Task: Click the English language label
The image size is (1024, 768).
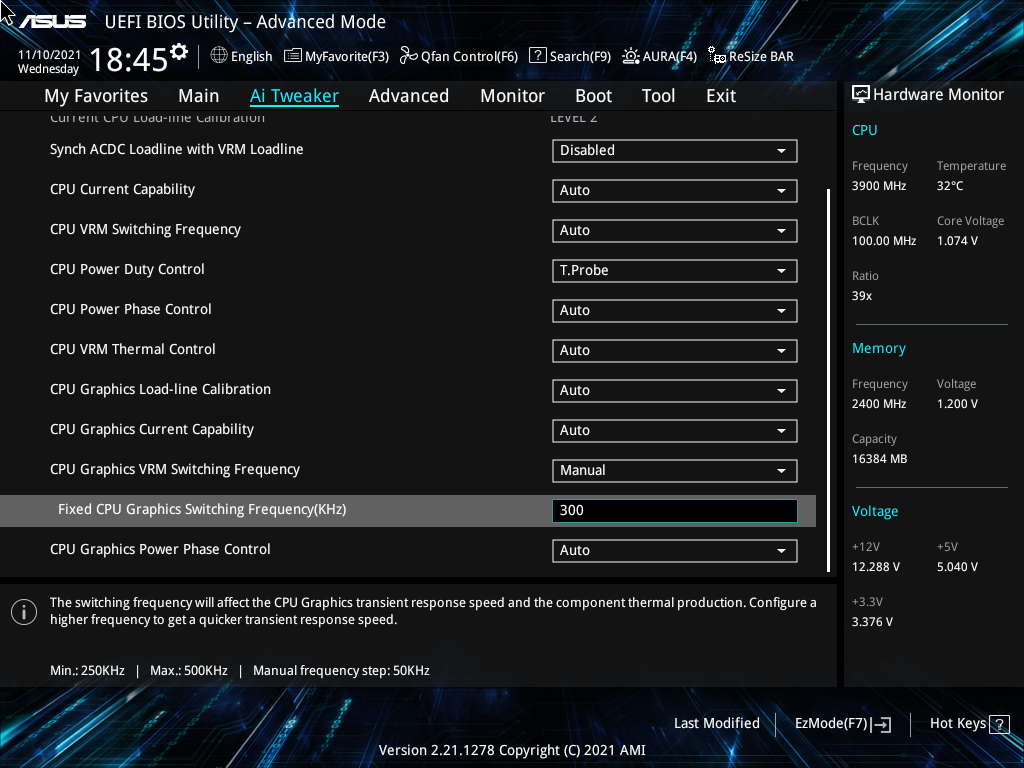Action: (x=251, y=56)
